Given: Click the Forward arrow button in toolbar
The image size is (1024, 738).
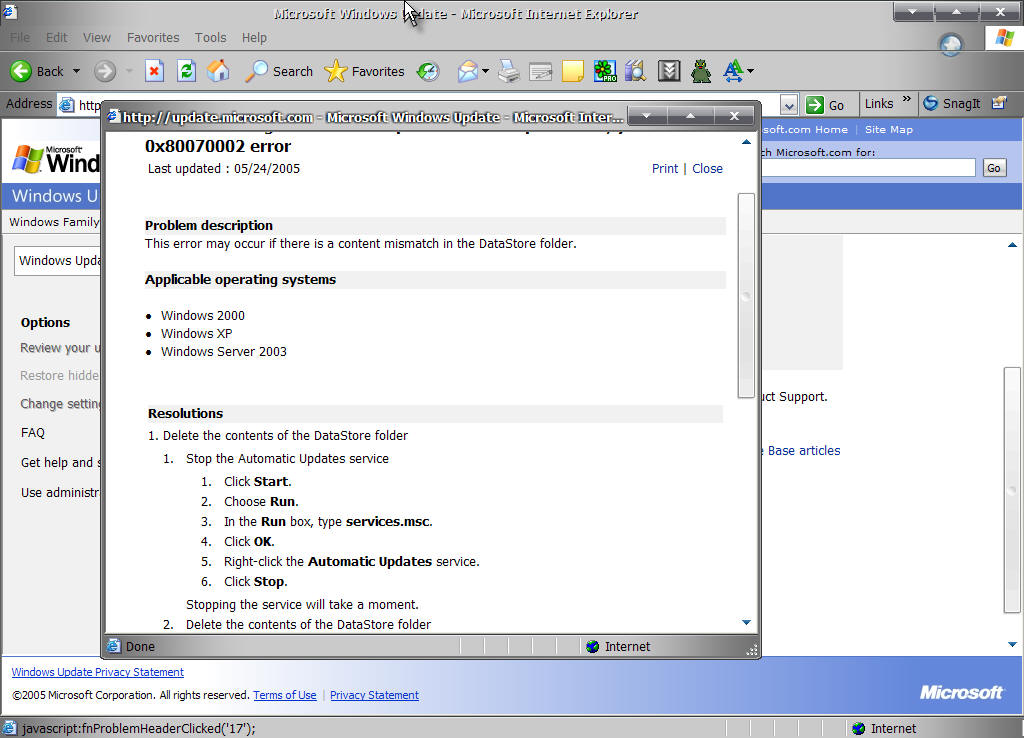Looking at the screenshot, I should pos(104,71).
